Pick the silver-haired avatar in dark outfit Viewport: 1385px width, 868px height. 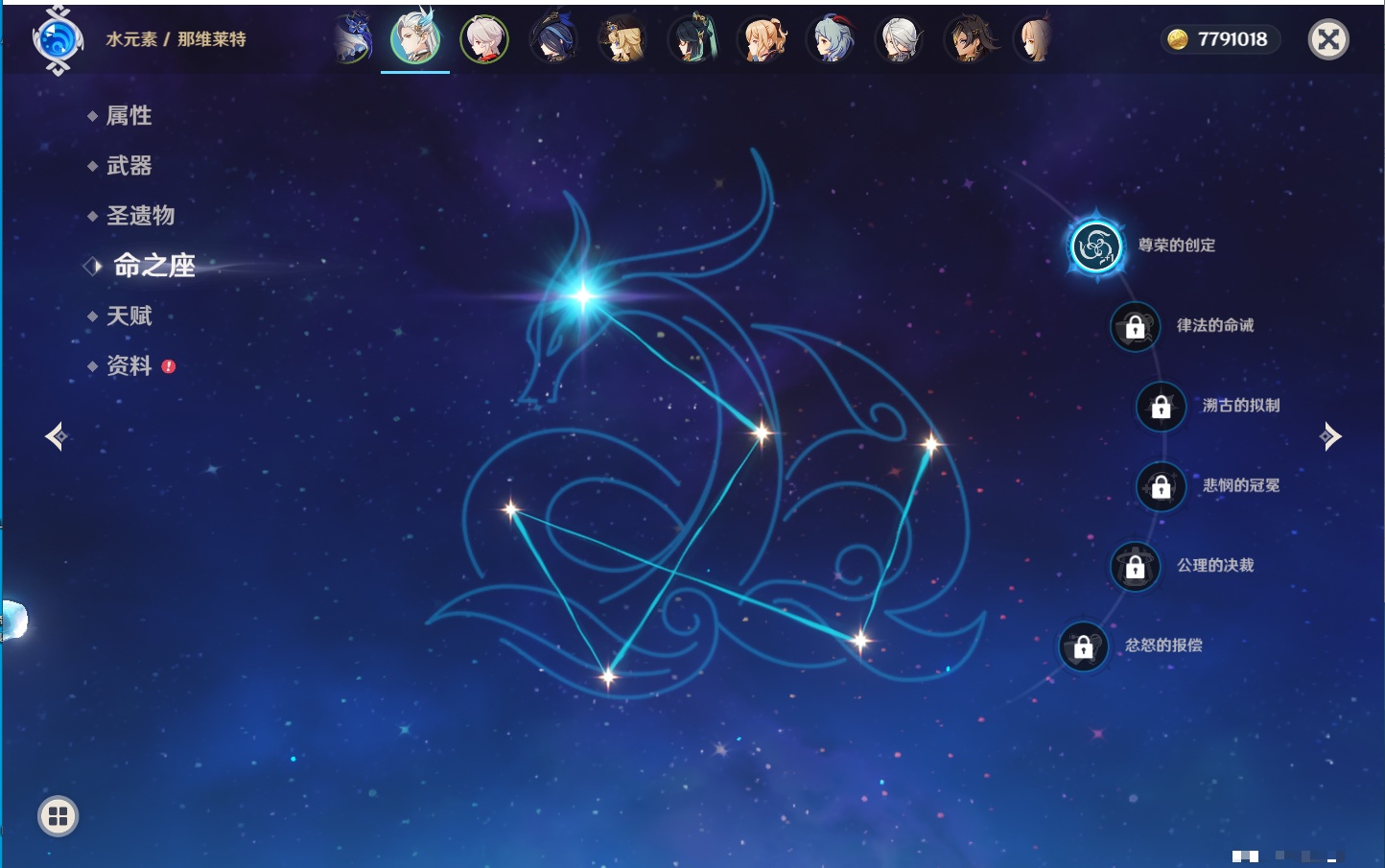tap(900, 39)
